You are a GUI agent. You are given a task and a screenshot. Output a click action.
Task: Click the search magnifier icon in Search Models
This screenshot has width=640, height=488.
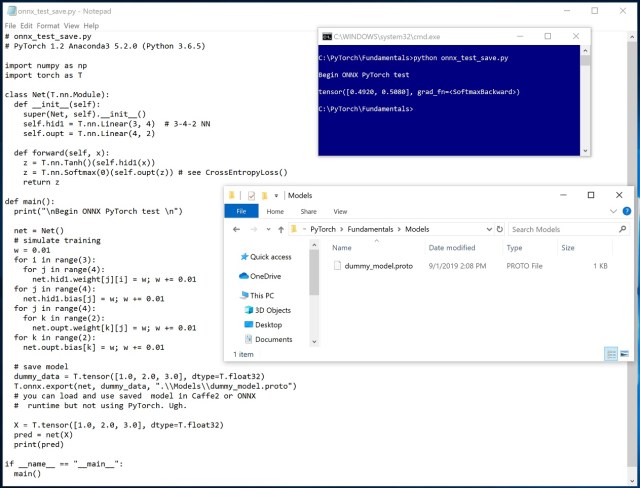coord(621,229)
